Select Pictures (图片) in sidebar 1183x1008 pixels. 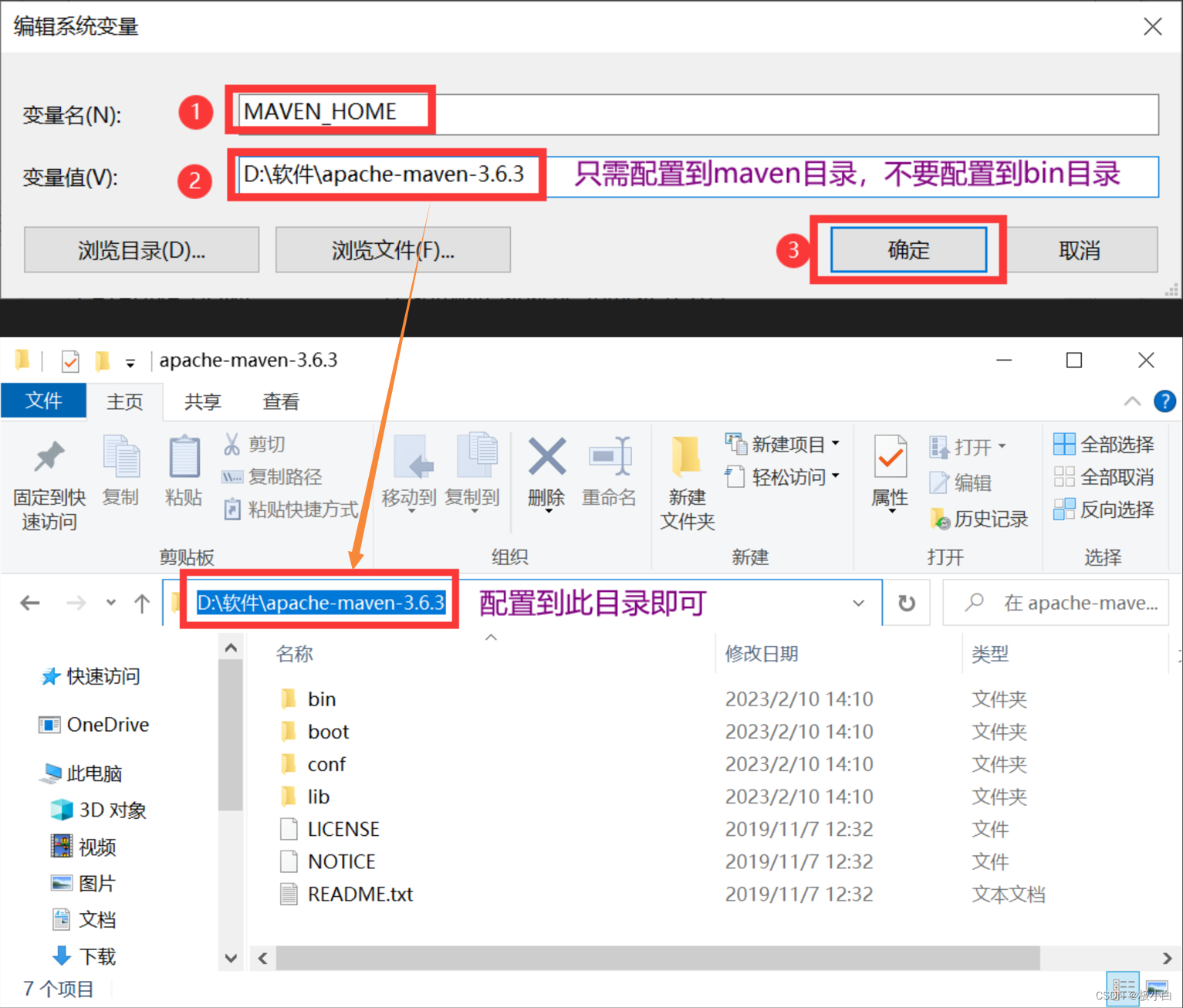(83, 883)
